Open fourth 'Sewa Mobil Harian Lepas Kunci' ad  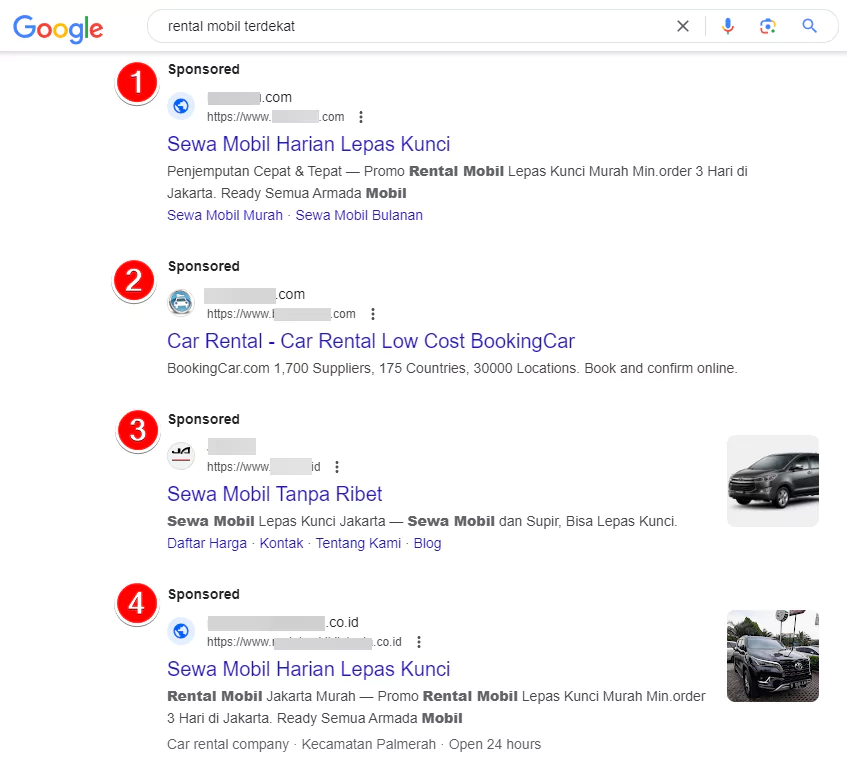click(x=308, y=669)
